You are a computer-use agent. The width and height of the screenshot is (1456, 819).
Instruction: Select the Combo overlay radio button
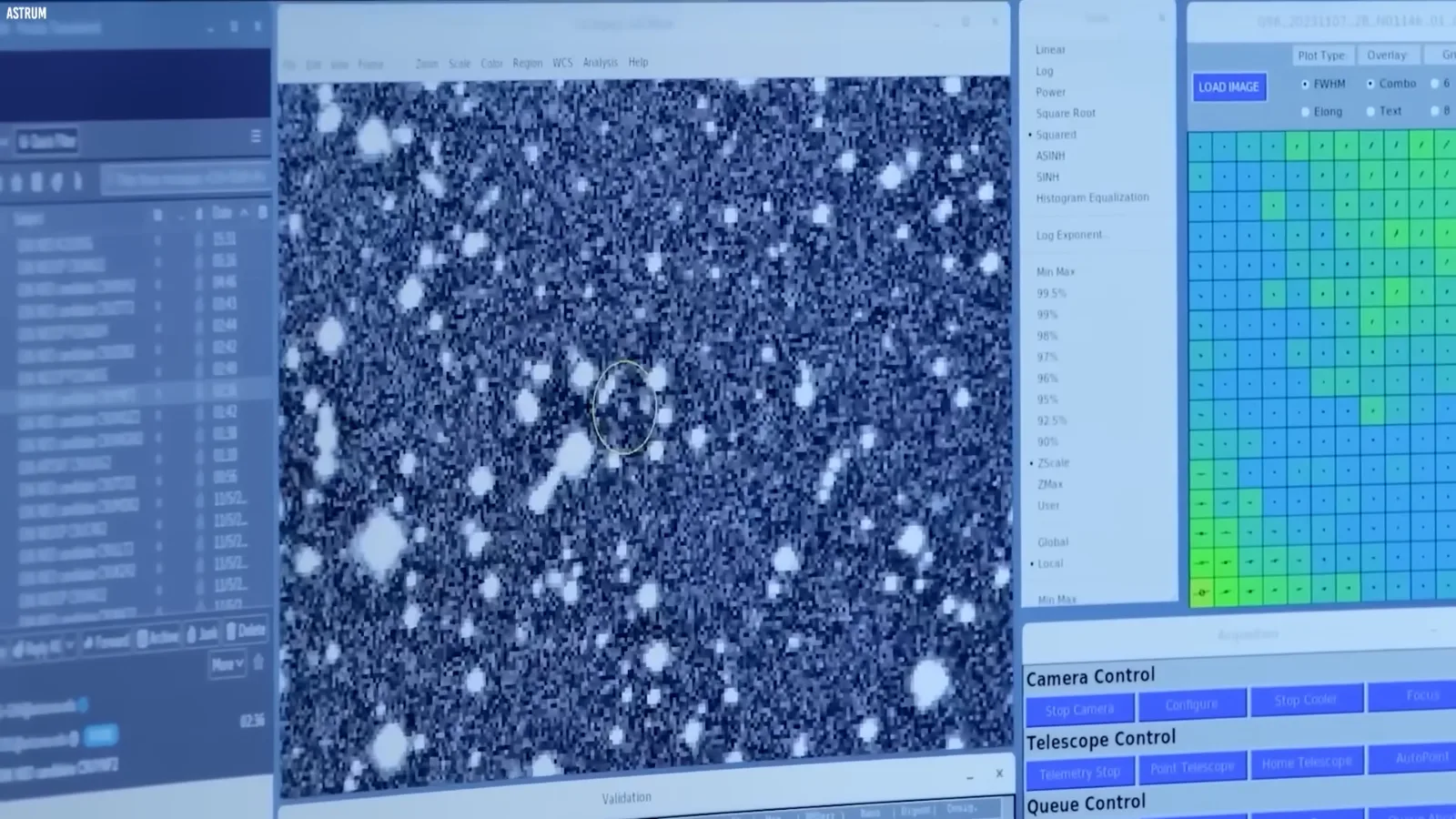click(1370, 84)
